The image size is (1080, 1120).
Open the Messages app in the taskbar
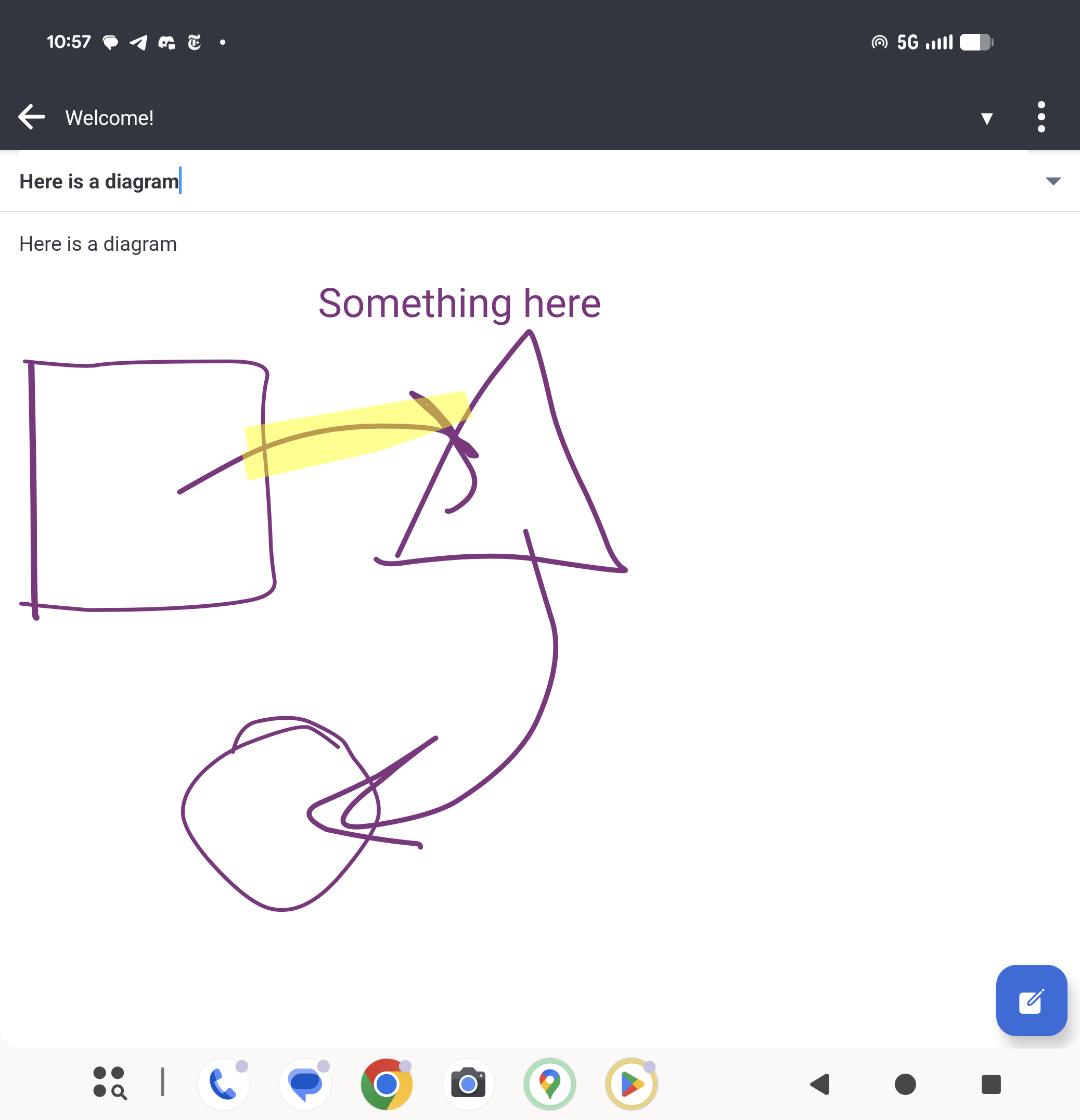coord(305,1084)
